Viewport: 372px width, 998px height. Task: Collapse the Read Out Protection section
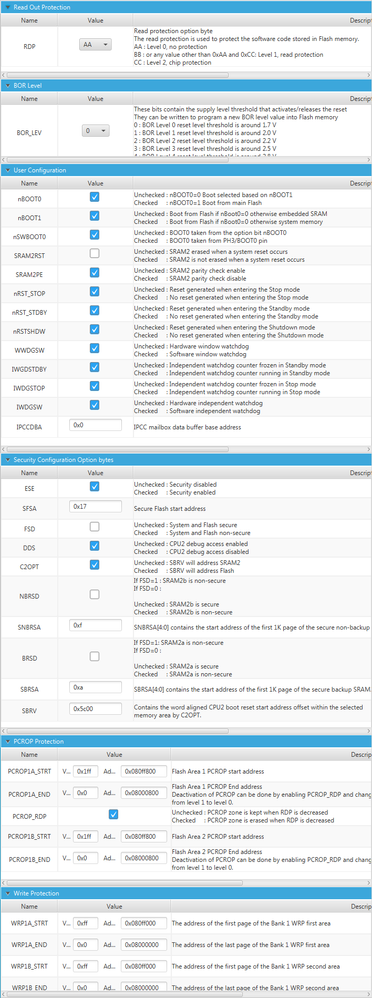[x=7, y=7]
